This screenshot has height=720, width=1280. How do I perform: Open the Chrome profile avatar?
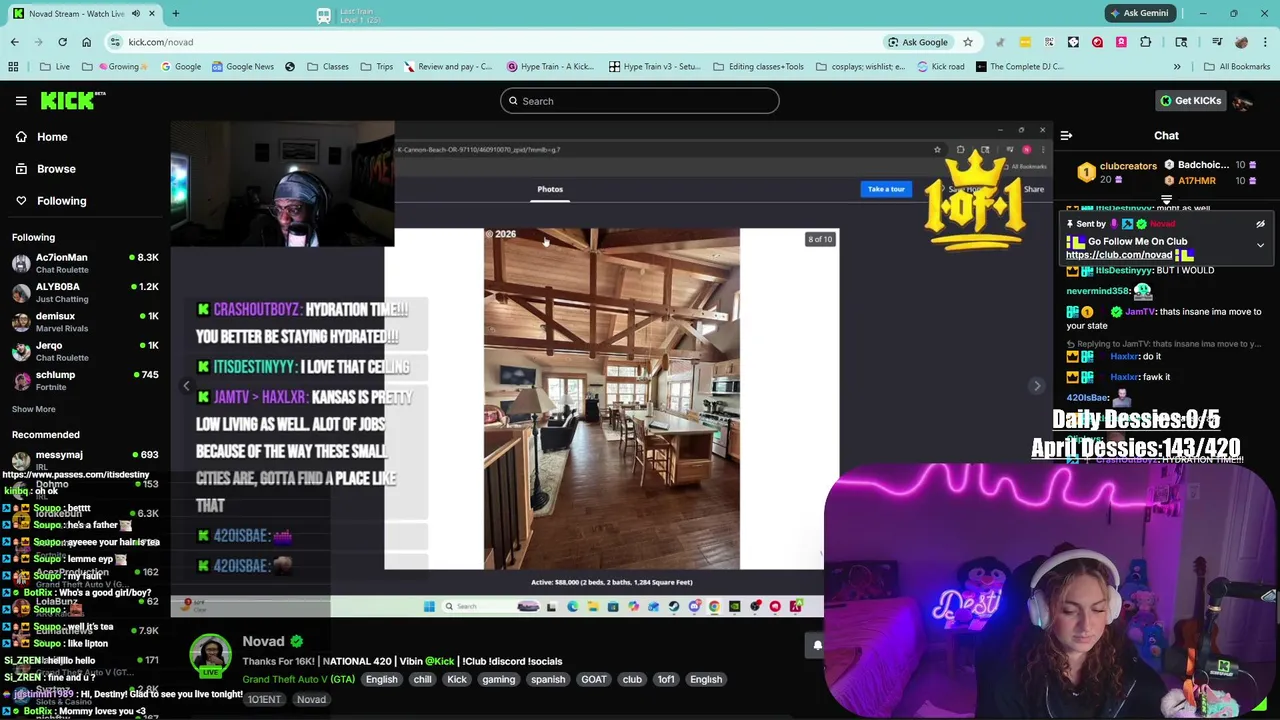1241,42
